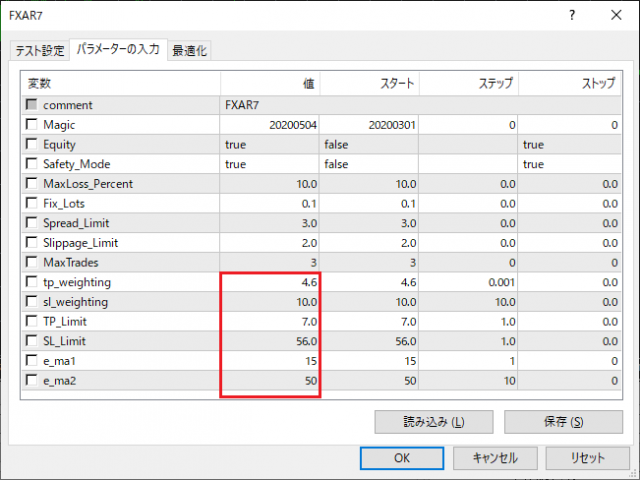640x480 pixels.
Task: Toggle the MaxLoss_Percent checkbox
Action: (x=31, y=183)
